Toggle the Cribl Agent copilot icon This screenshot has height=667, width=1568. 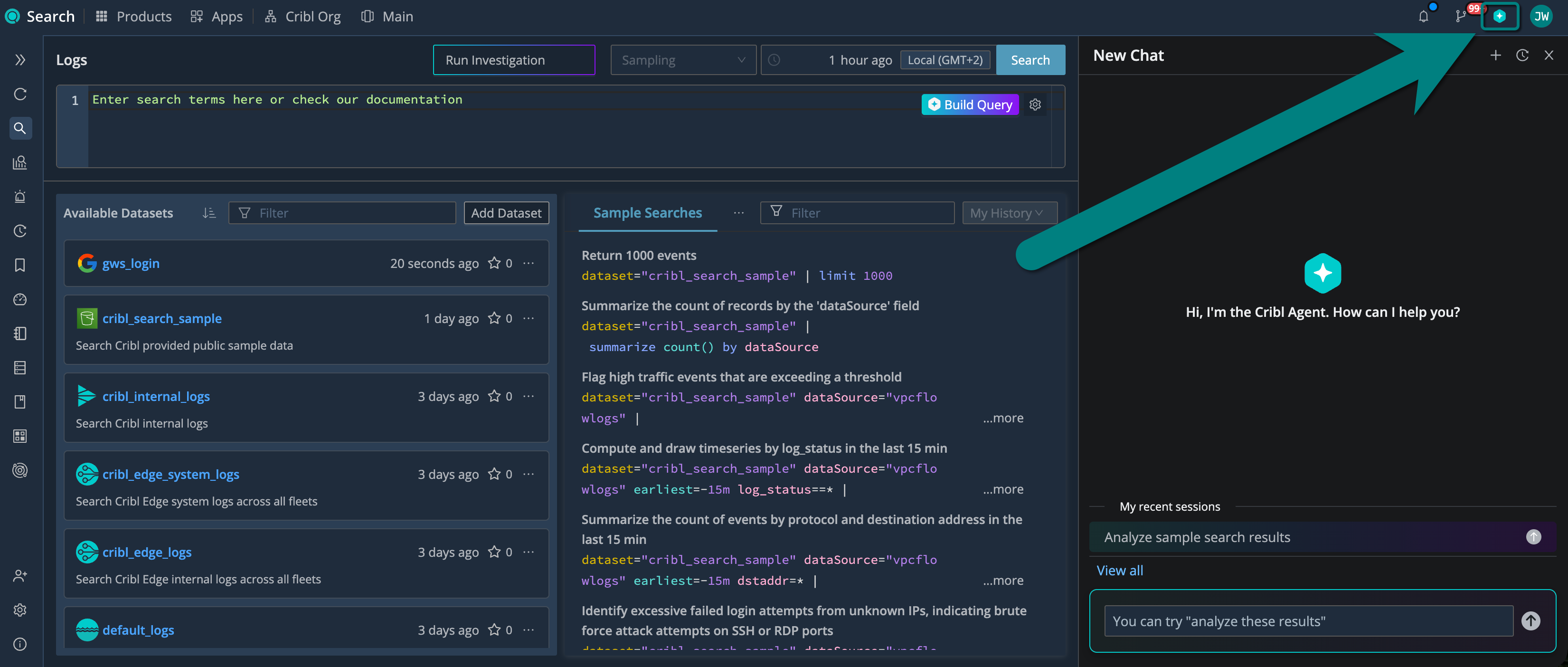[1499, 17]
